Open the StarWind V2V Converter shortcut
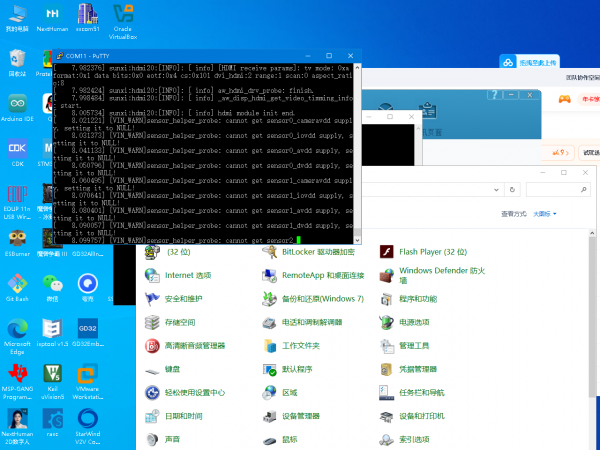The height and width of the screenshot is (450, 600). click(x=87, y=420)
